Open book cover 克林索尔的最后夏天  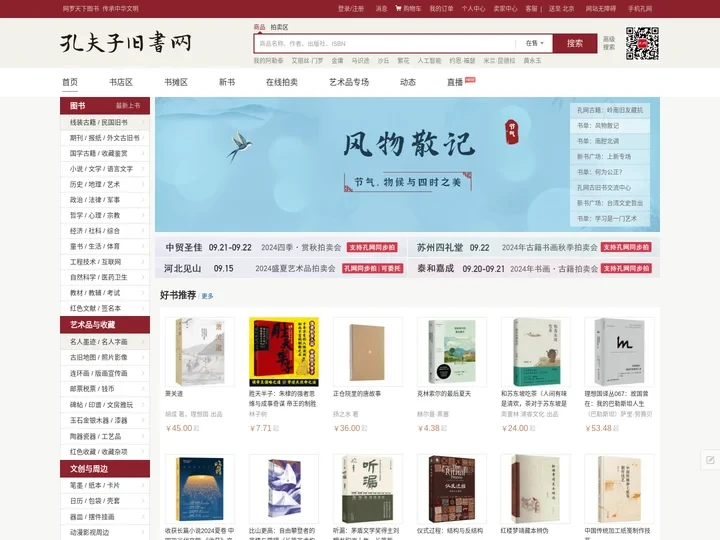pyautogui.click(x=452, y=352)
